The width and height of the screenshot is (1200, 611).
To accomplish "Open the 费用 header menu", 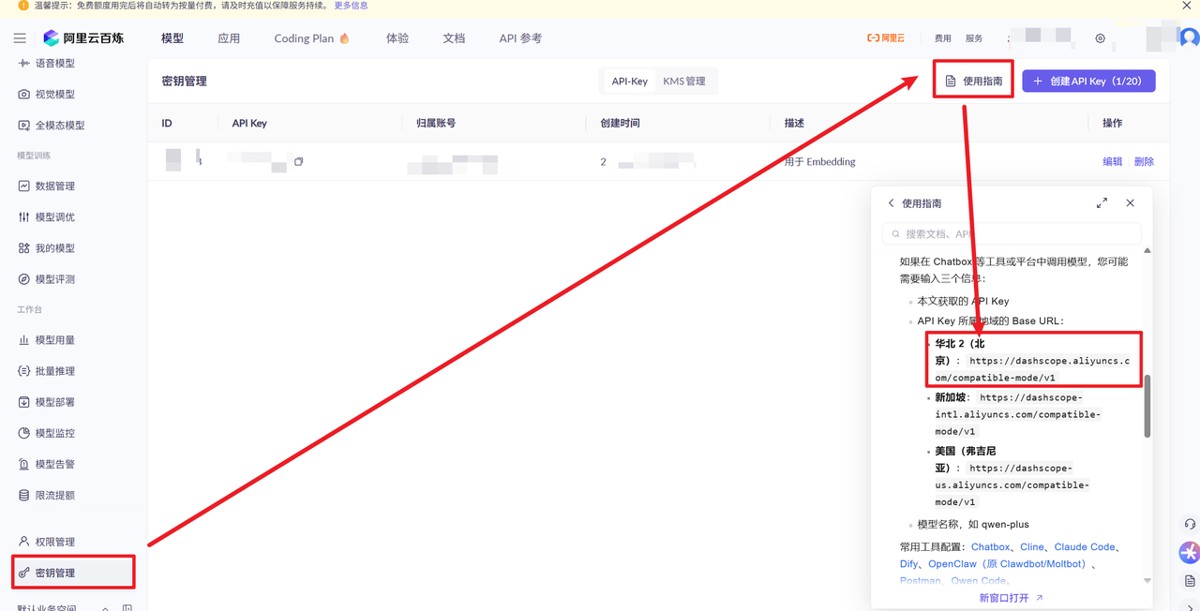I will (x=943, y=38).
